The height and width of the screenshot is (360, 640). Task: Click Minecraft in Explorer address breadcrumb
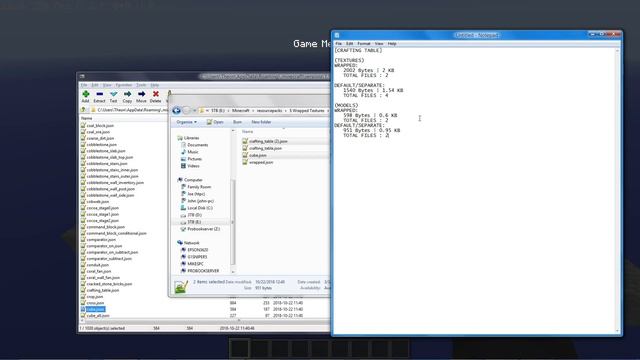click(240, 111)
